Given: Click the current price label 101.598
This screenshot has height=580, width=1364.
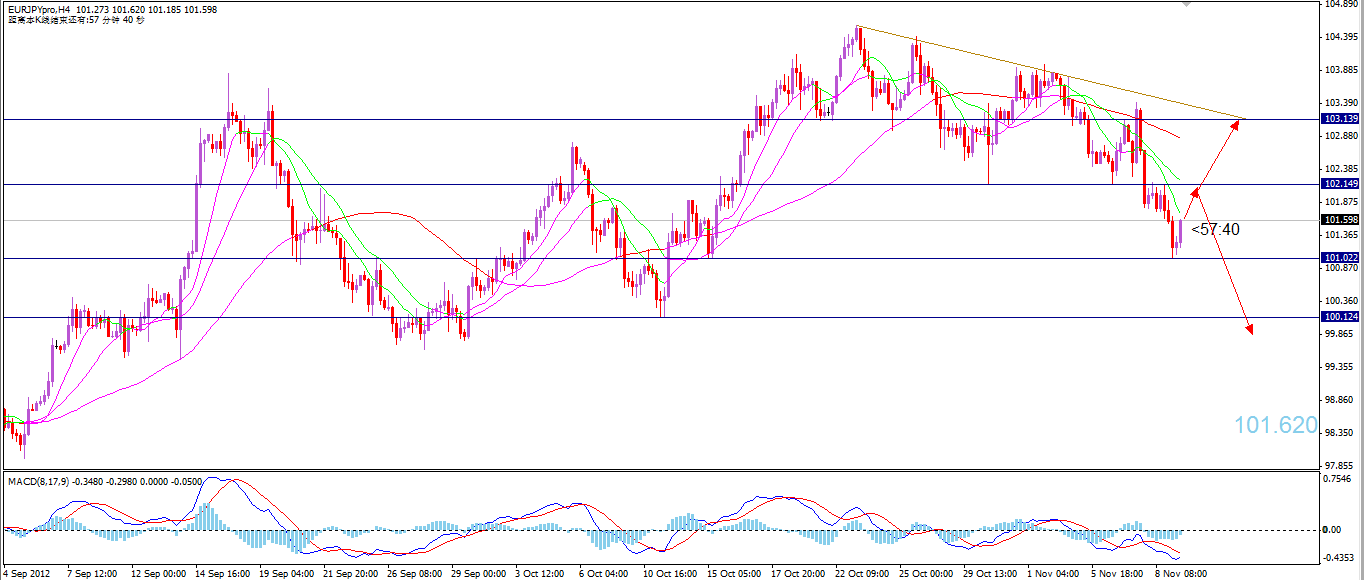Looking at the screenshot, I should pyautogui.click(x=1339, y=220).
